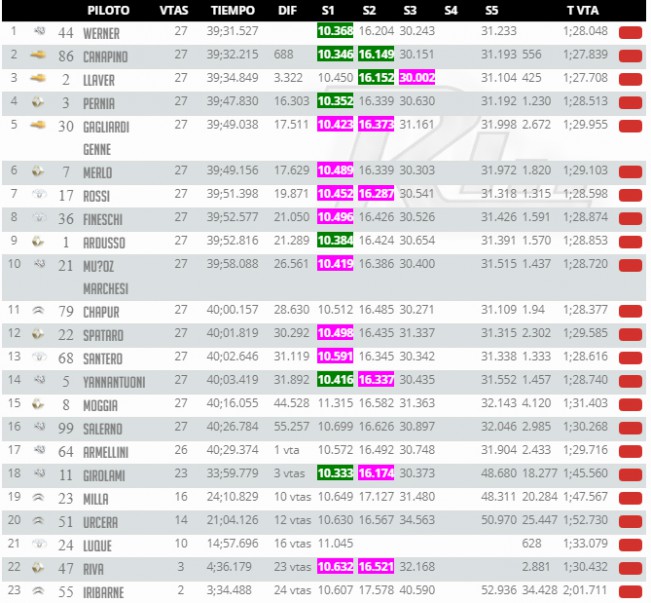Click lap time 1;27.708 in LLAVER's row

pos(585,78)
